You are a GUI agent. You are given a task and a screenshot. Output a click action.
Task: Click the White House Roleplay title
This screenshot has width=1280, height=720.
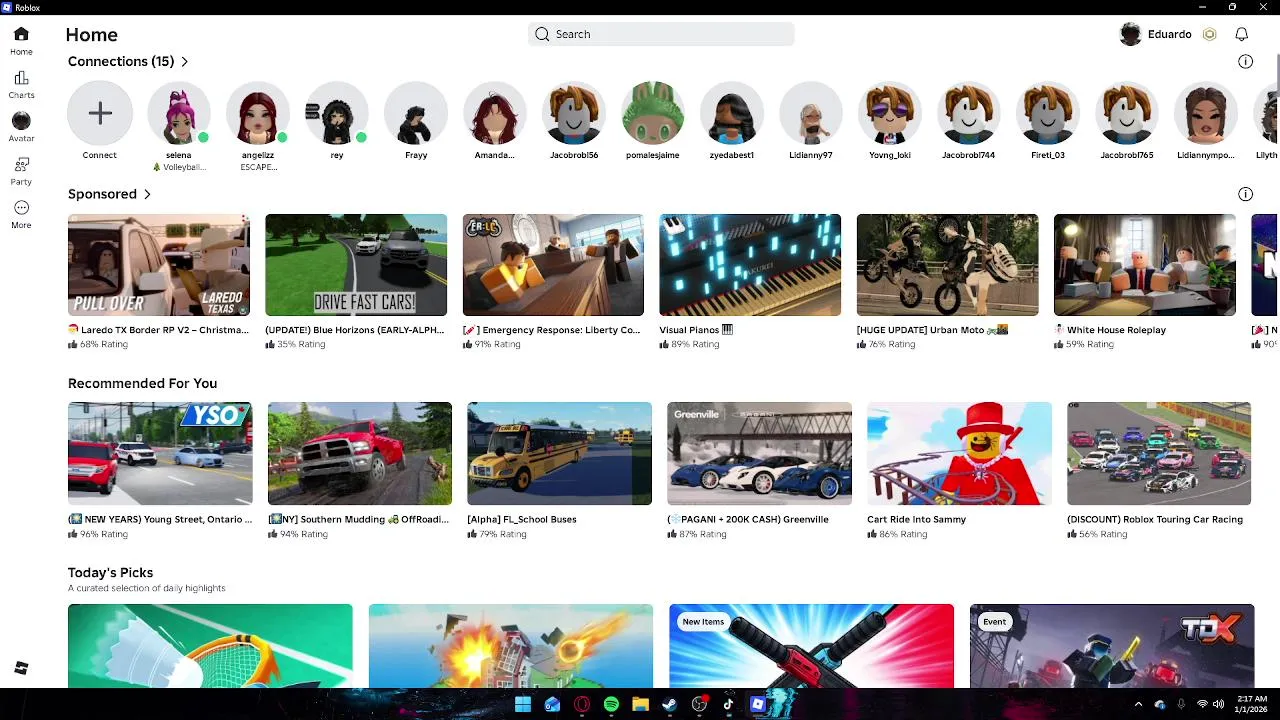(1116, 330)
